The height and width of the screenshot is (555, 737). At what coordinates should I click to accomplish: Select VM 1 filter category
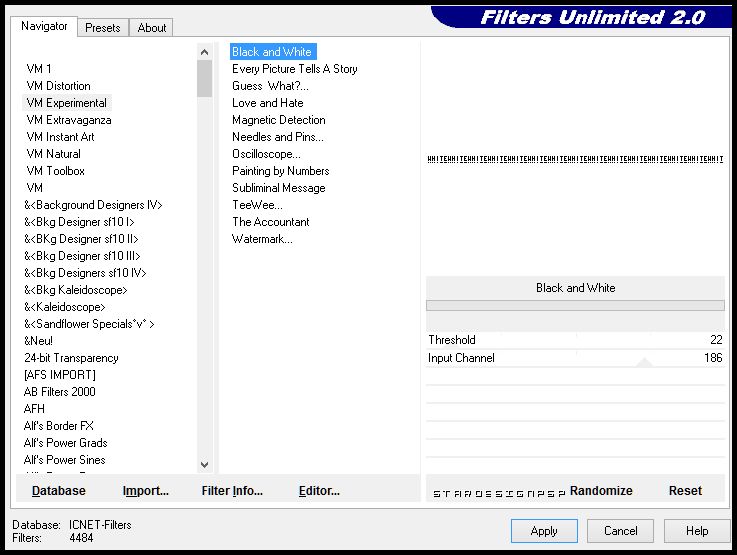(x=39, y=69)
